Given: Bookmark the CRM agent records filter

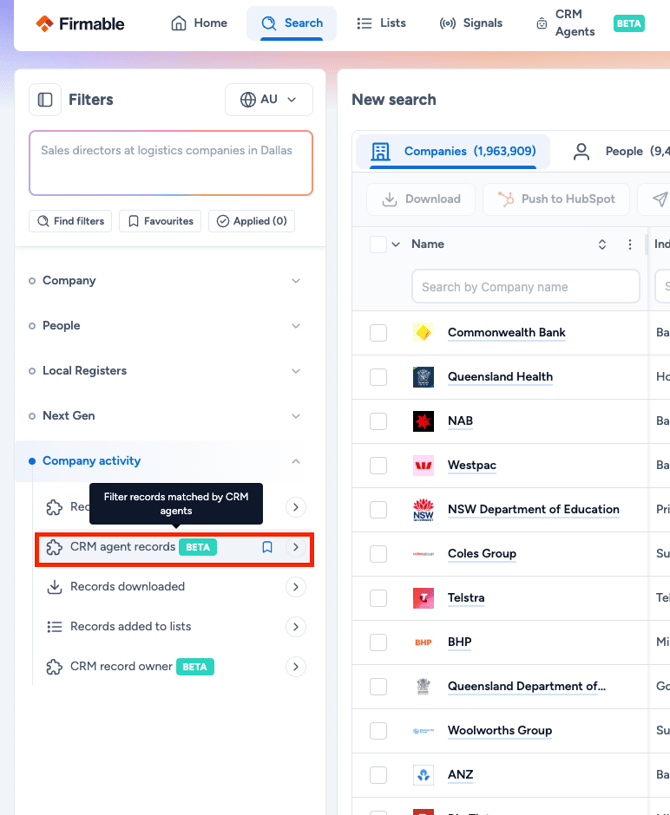Looking at the screenshot, I should point(267,547).
